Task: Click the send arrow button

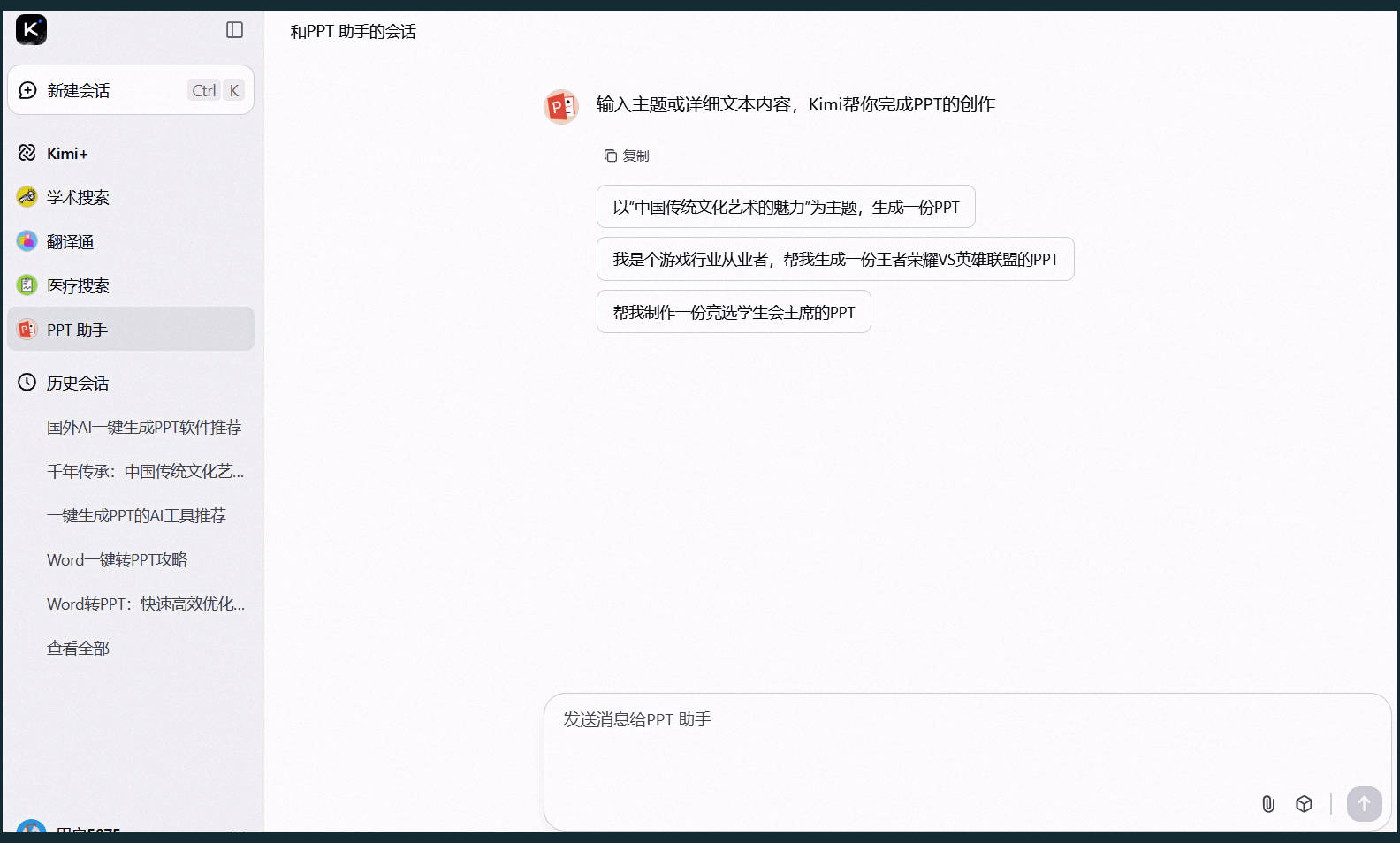Action: (1364, 804)
